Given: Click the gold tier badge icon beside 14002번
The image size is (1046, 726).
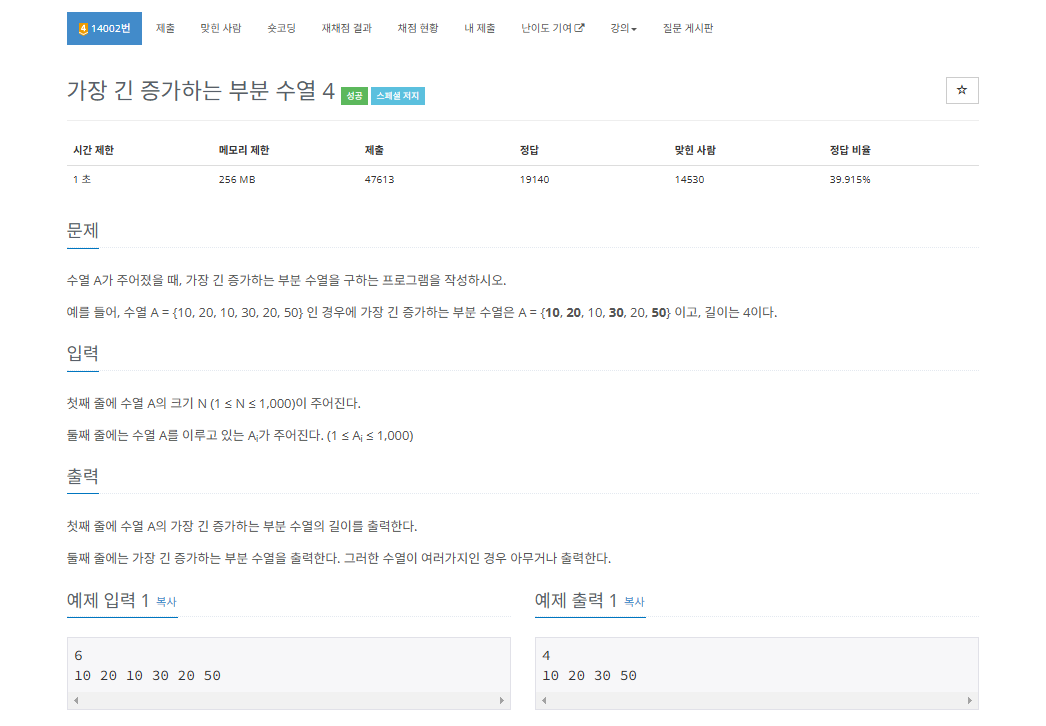Looking at the screenshot, I should pos(83,29).
